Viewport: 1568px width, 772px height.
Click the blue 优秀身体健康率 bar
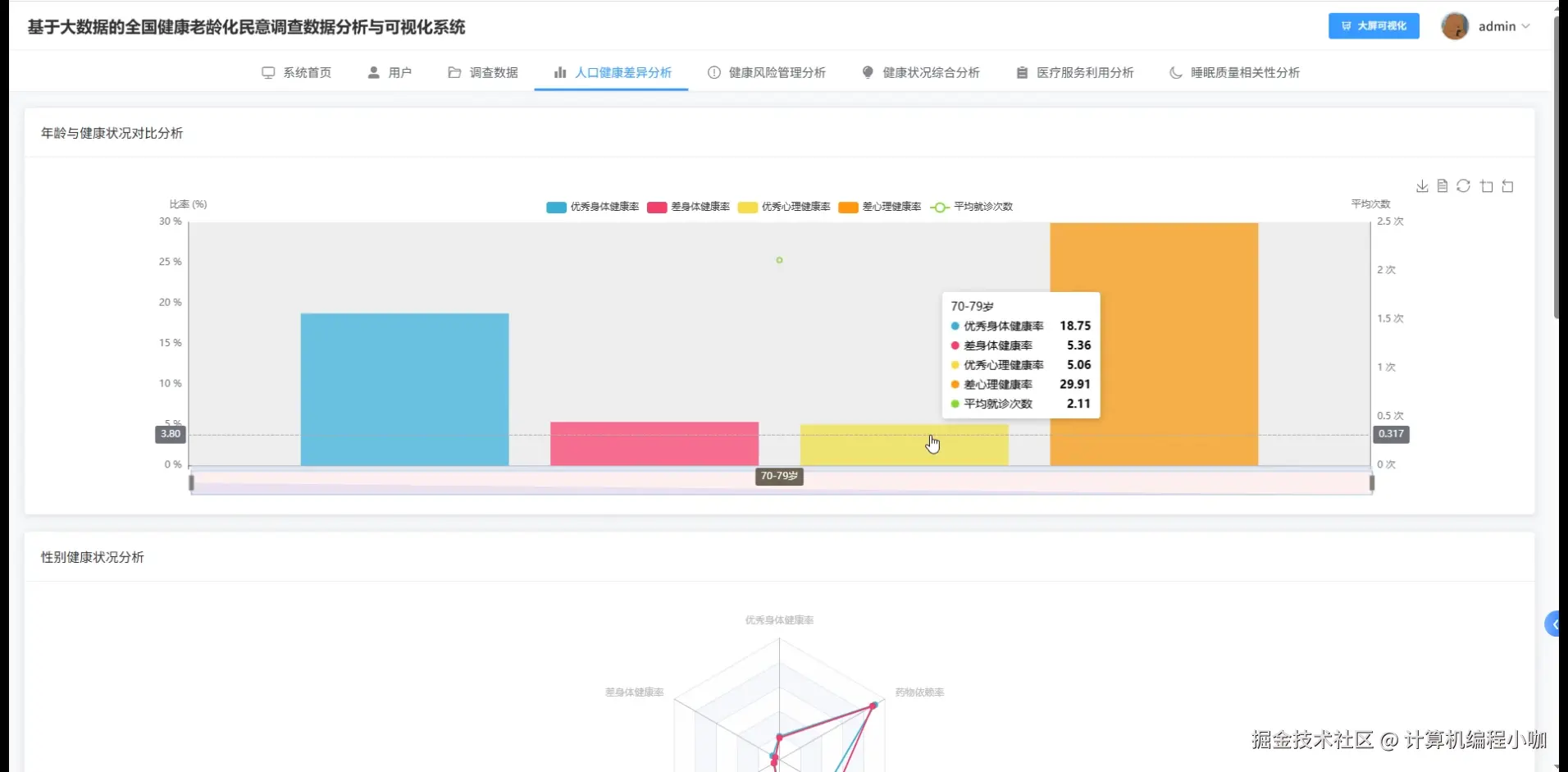[x=404, y=390]
